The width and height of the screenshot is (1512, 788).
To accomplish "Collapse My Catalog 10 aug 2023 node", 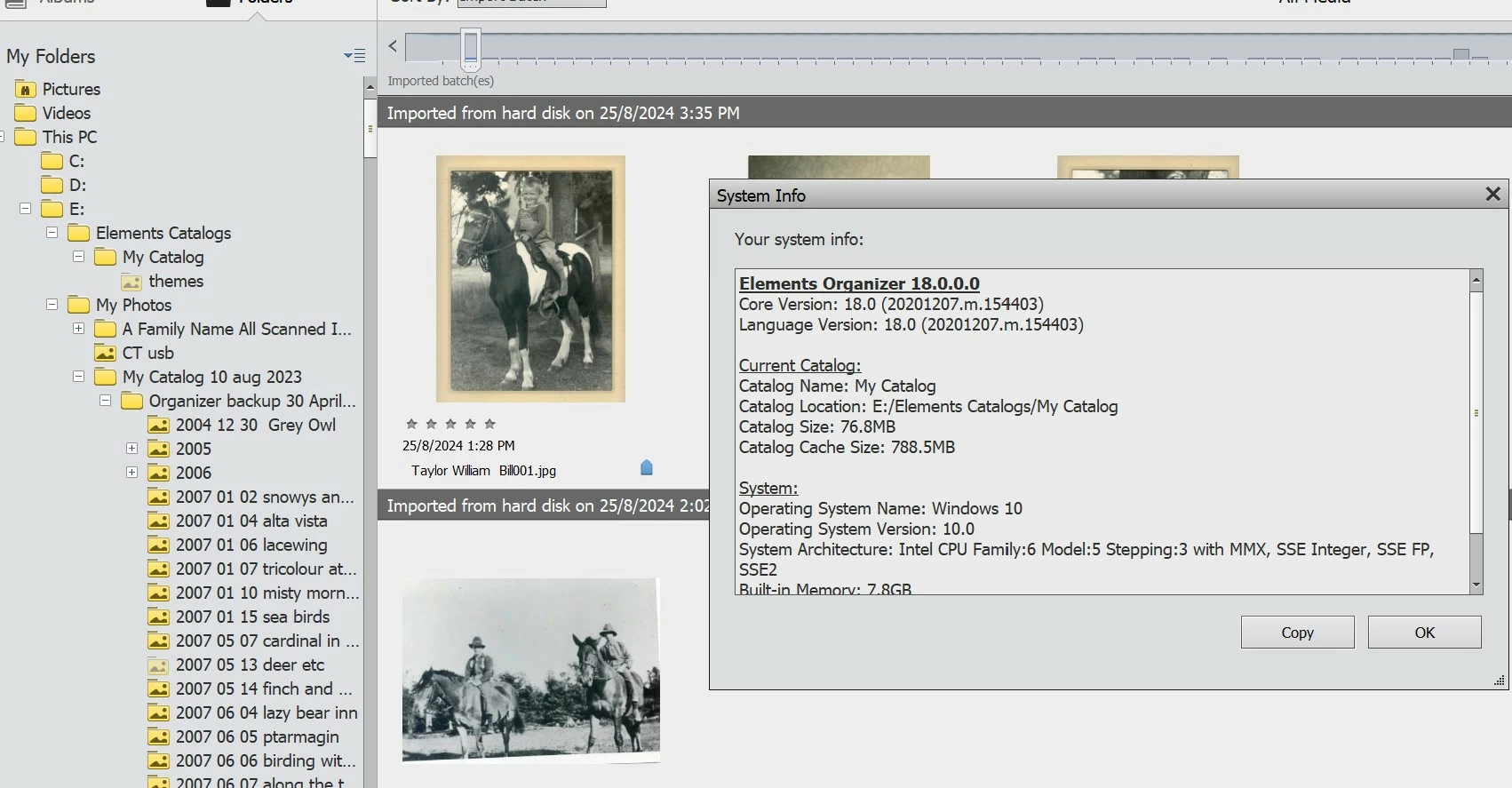I will click(x=78, y=376).
